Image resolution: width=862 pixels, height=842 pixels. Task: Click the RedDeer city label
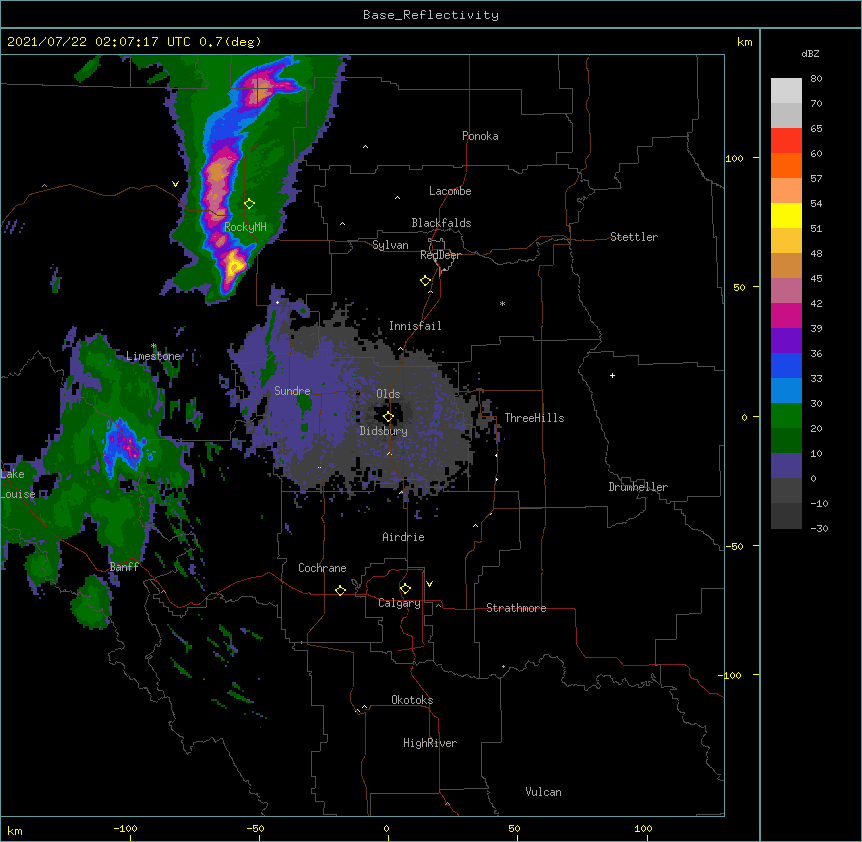[440, 255]
